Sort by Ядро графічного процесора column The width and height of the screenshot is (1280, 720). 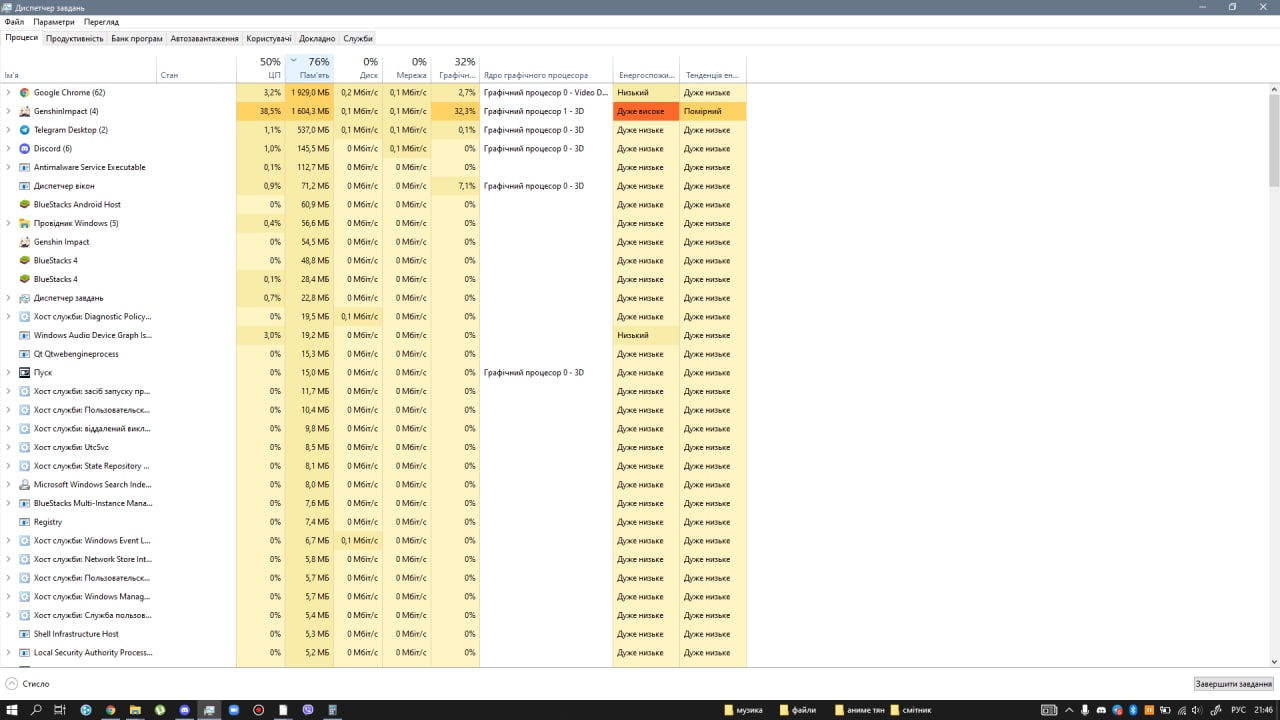pos(546,68)
